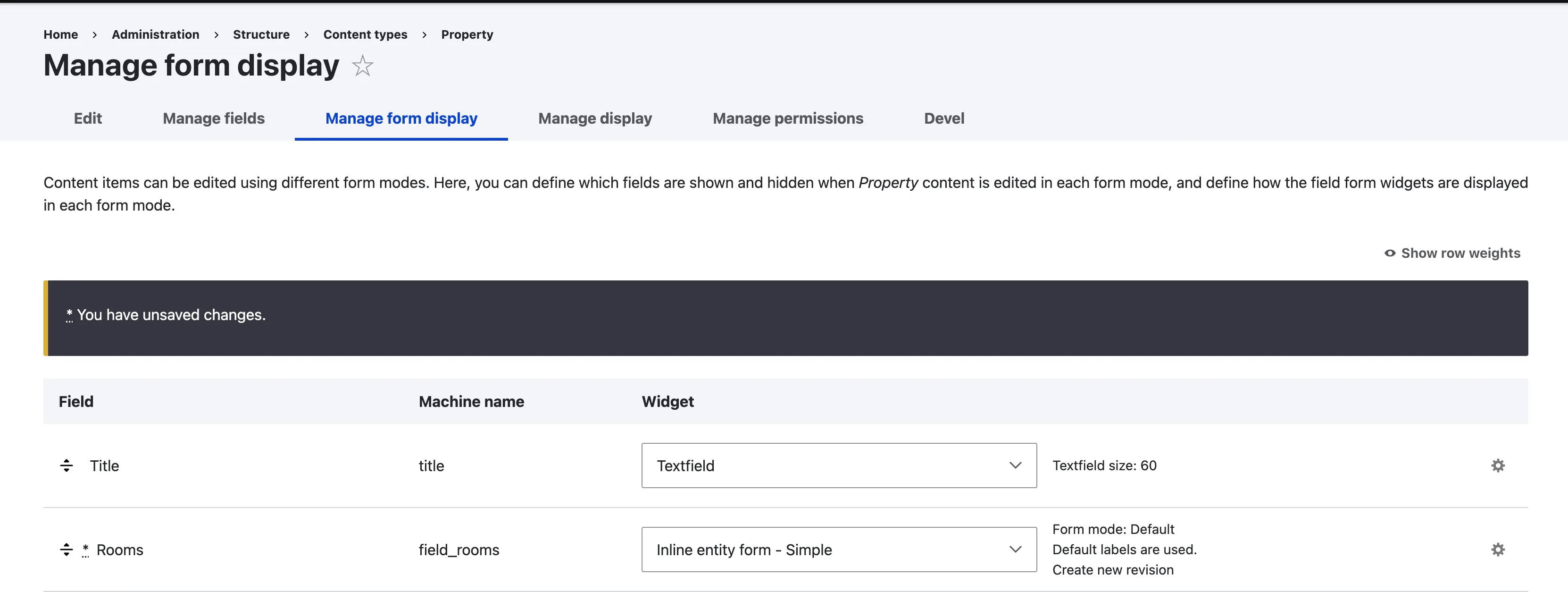
Task: Switch to the Manage fields tab
Action: pyautogui.click(x=214, y=119)
